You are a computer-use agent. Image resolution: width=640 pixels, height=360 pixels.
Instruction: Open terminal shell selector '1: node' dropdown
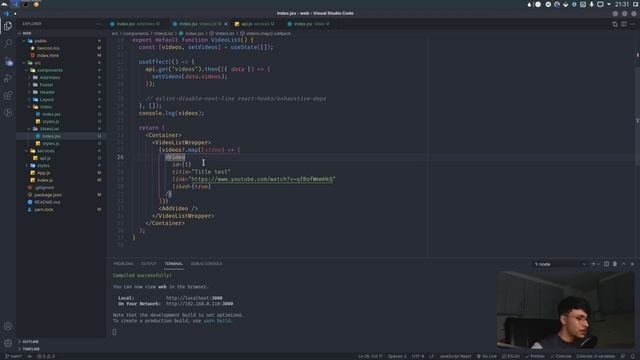point(560,264)
